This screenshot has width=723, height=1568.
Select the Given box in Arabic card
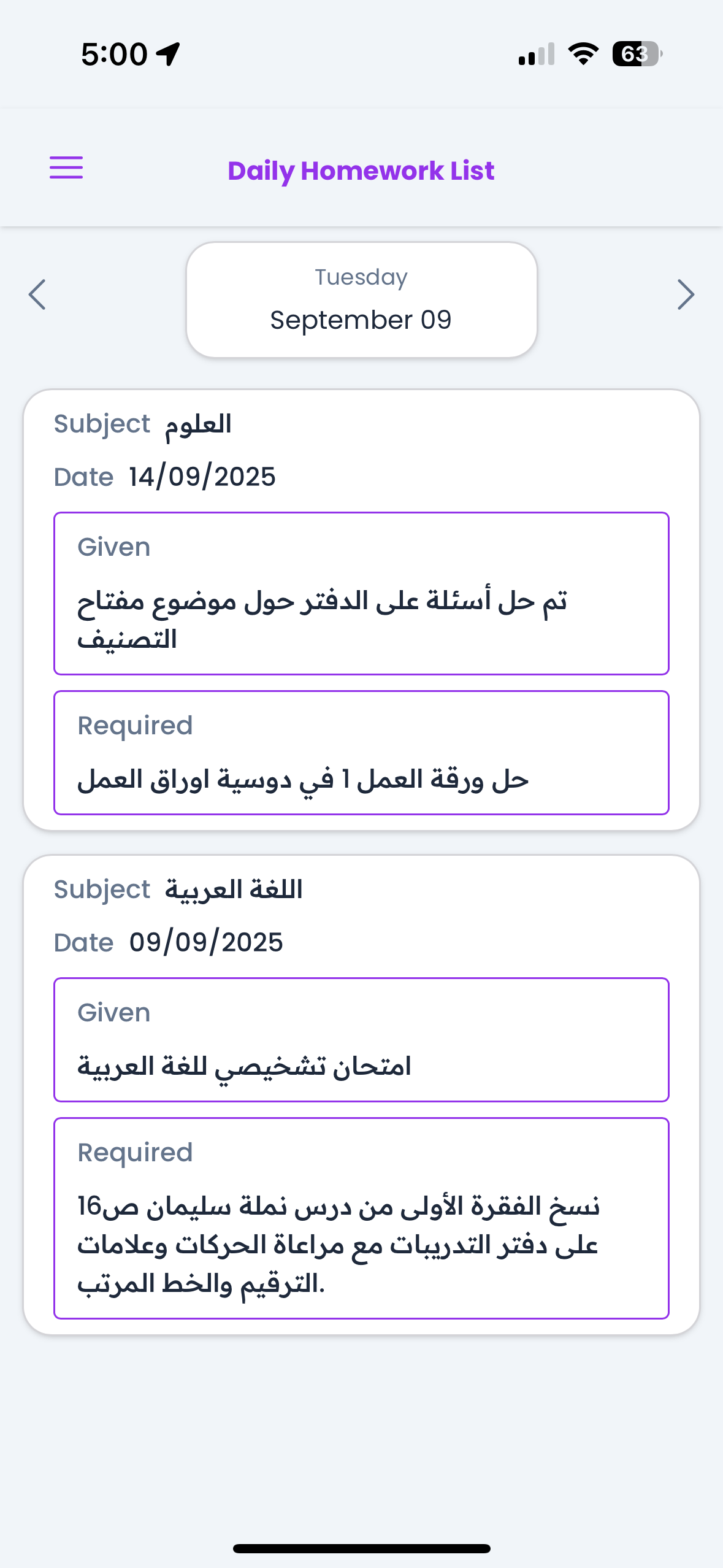click(361, 1040)
